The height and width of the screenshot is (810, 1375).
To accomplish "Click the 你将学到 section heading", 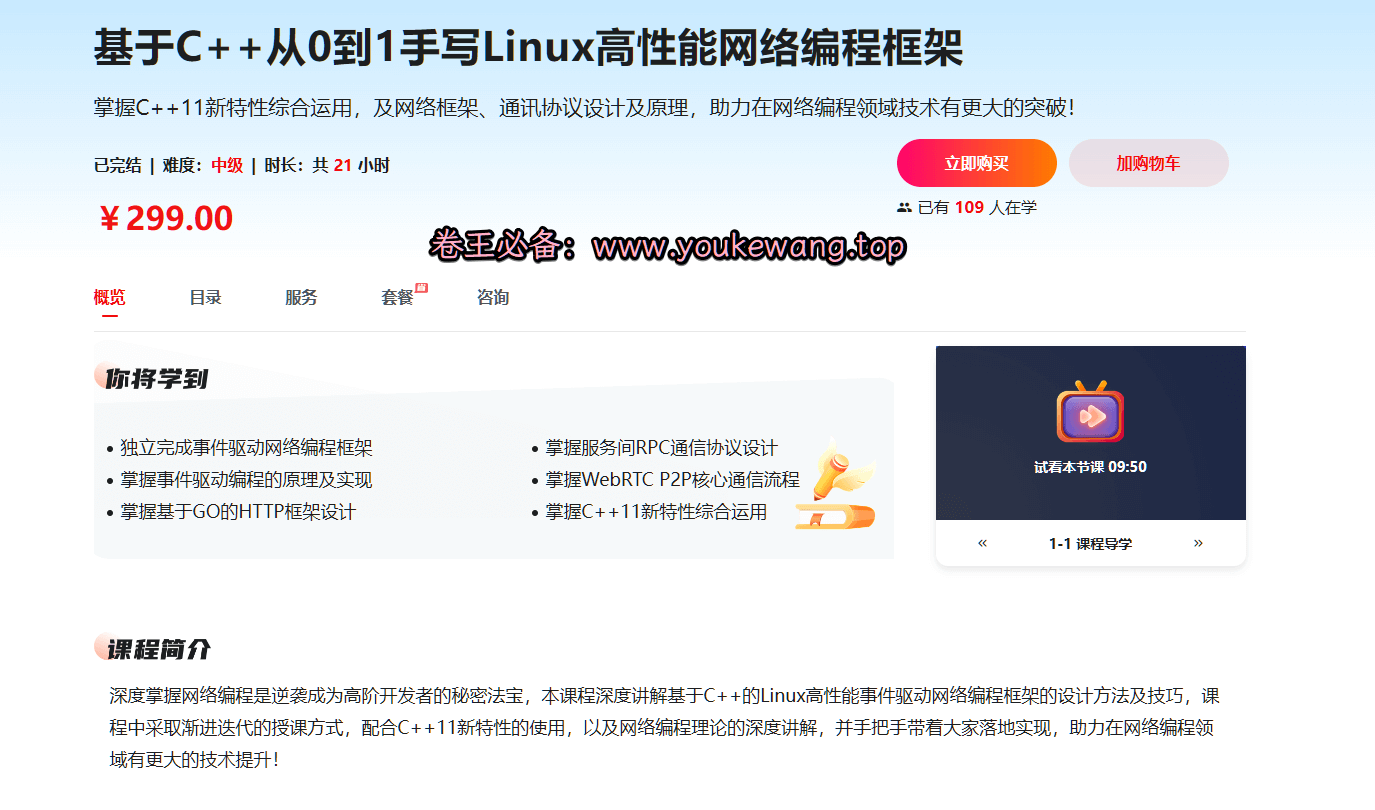I will pyautogui.click(x=157, y=379).
